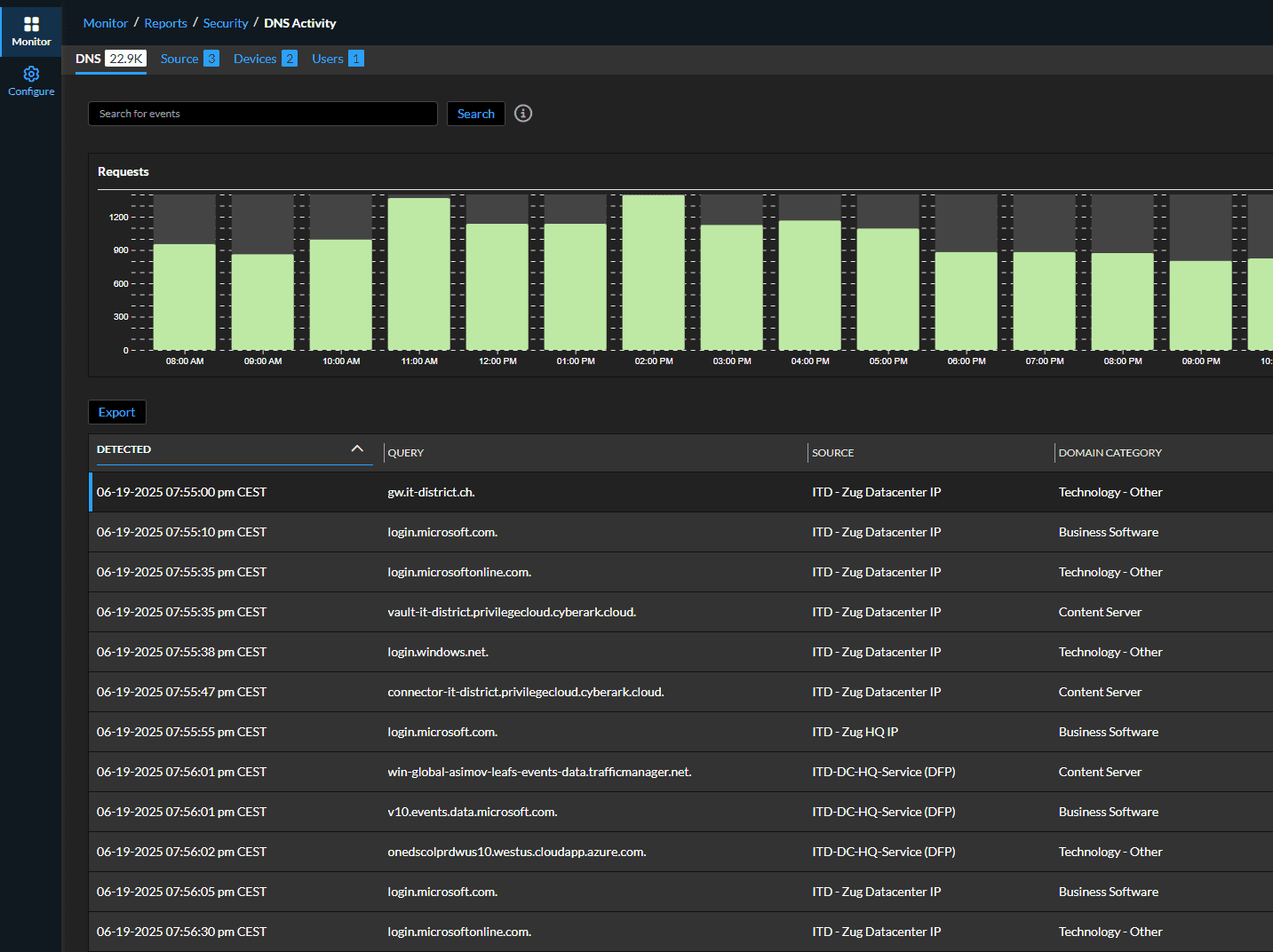This screenshot has height=952, width=1273.
Task: Go to Reports breadcrumb link
Action: 166,23
